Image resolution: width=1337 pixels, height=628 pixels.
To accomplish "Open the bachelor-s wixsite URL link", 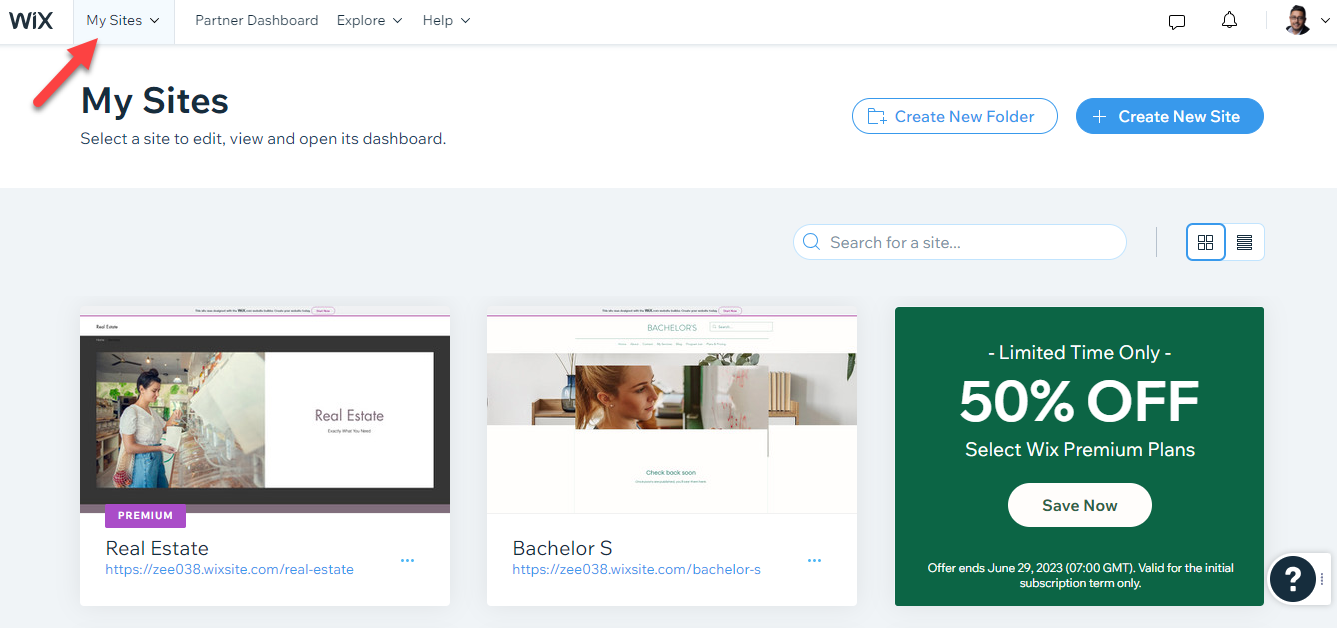I will (636, 569).
